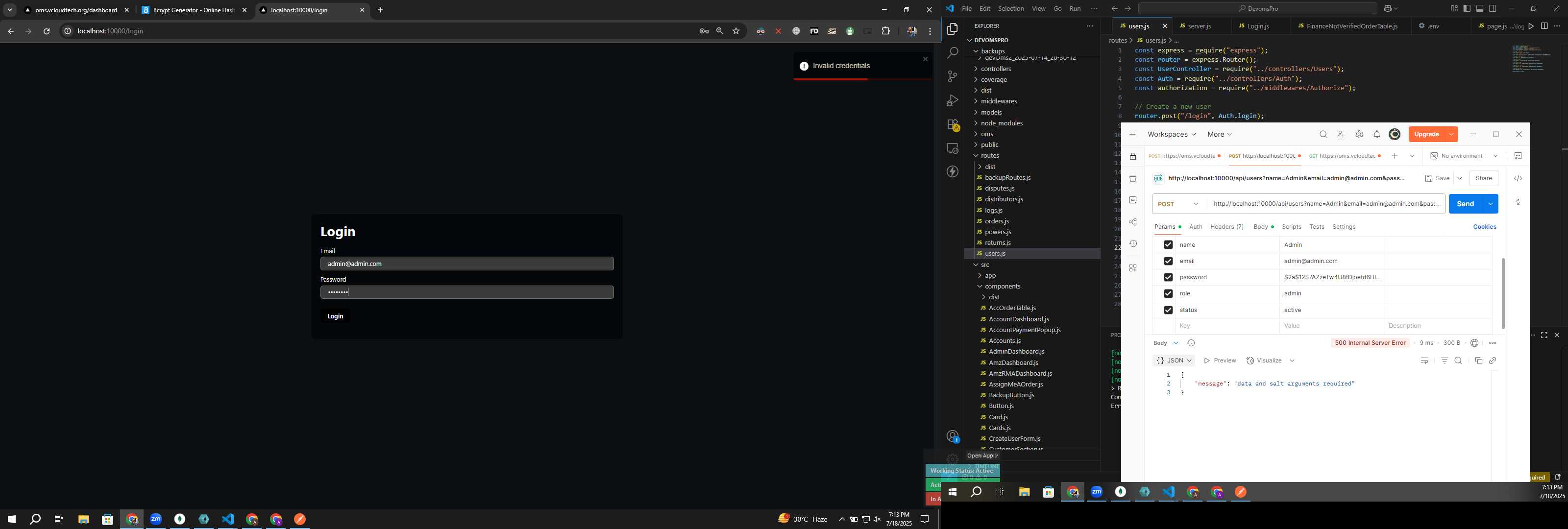
Task: Click the Preview response button
Action: click(1221, 361)
